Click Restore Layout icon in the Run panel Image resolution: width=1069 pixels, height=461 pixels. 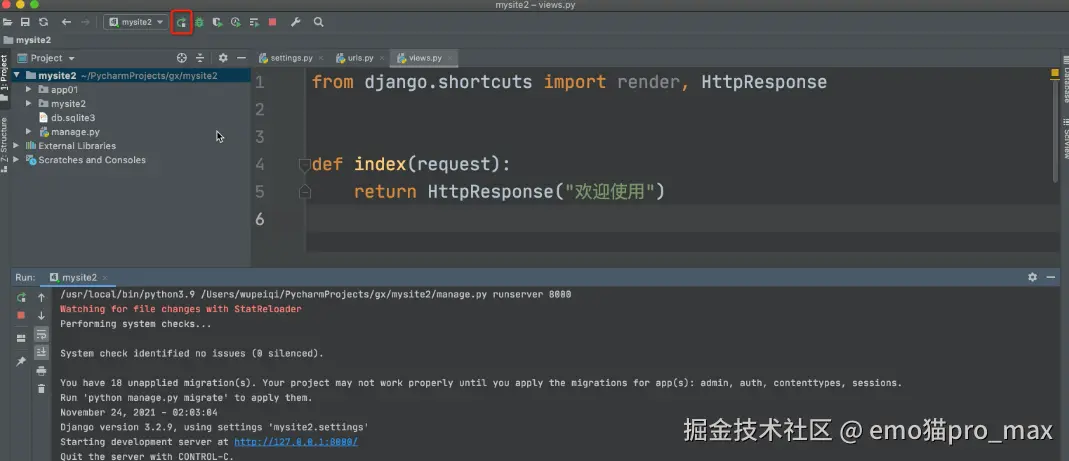point(21,338)
